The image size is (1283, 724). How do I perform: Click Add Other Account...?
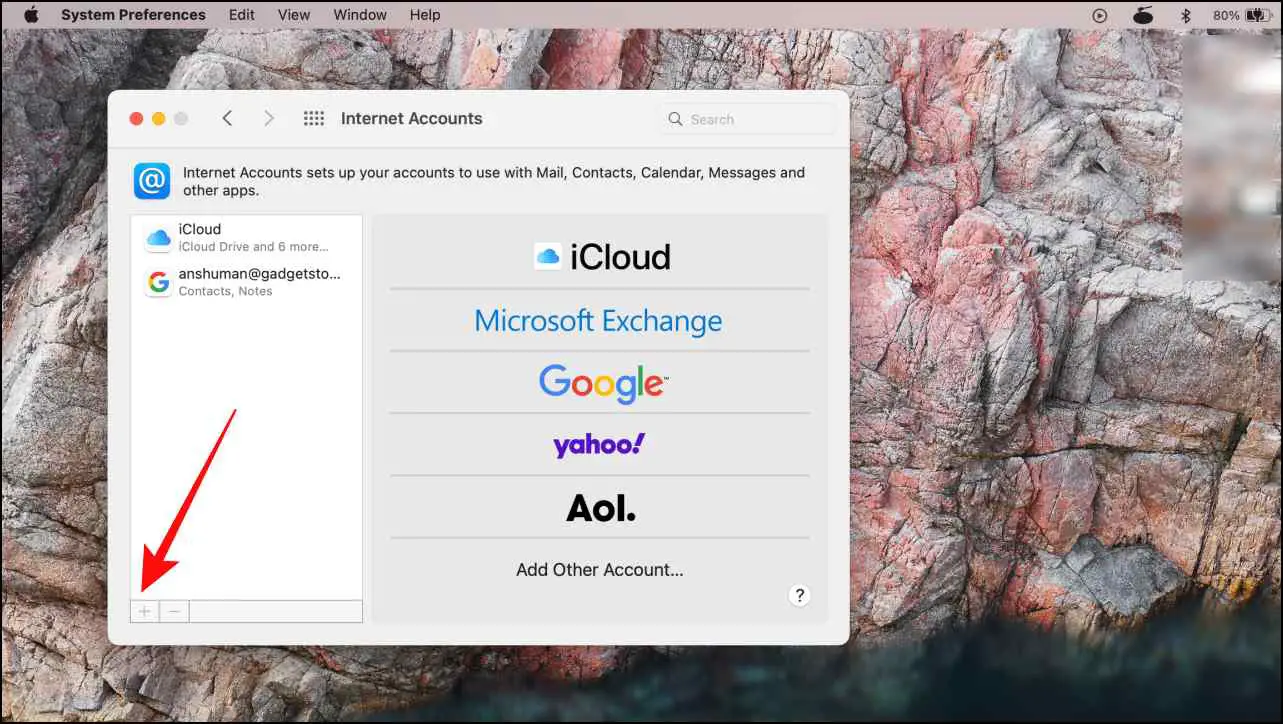tap(600, 570)
